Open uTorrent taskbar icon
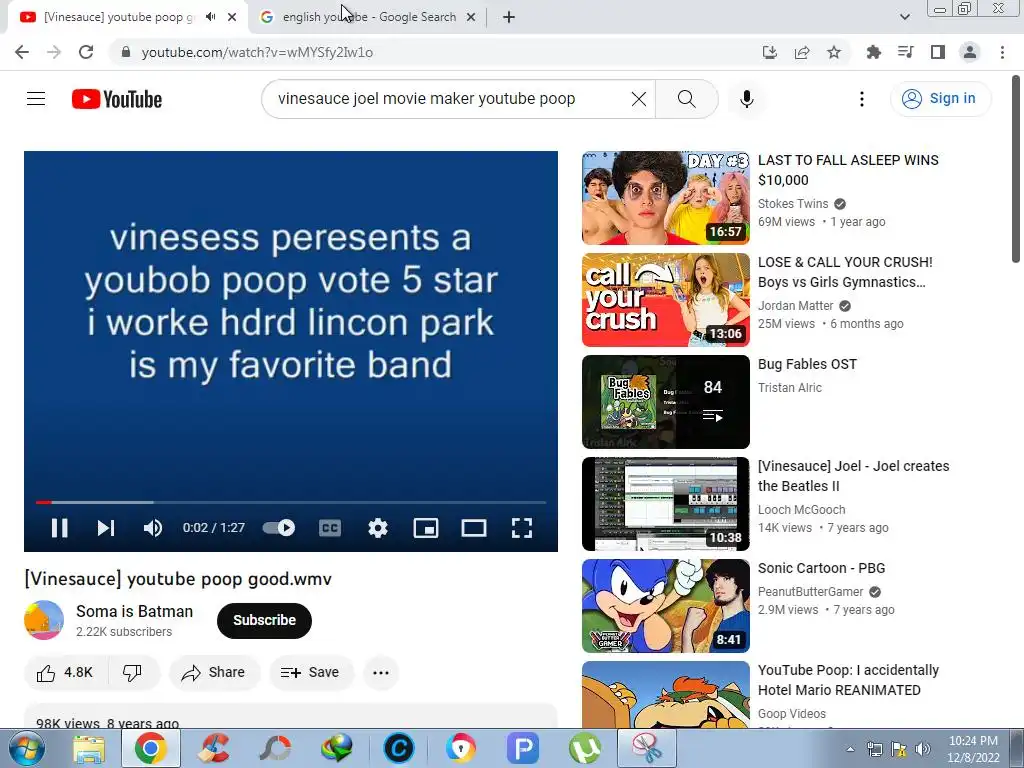This screenshot has height=768, width=1024. point(584,748)
